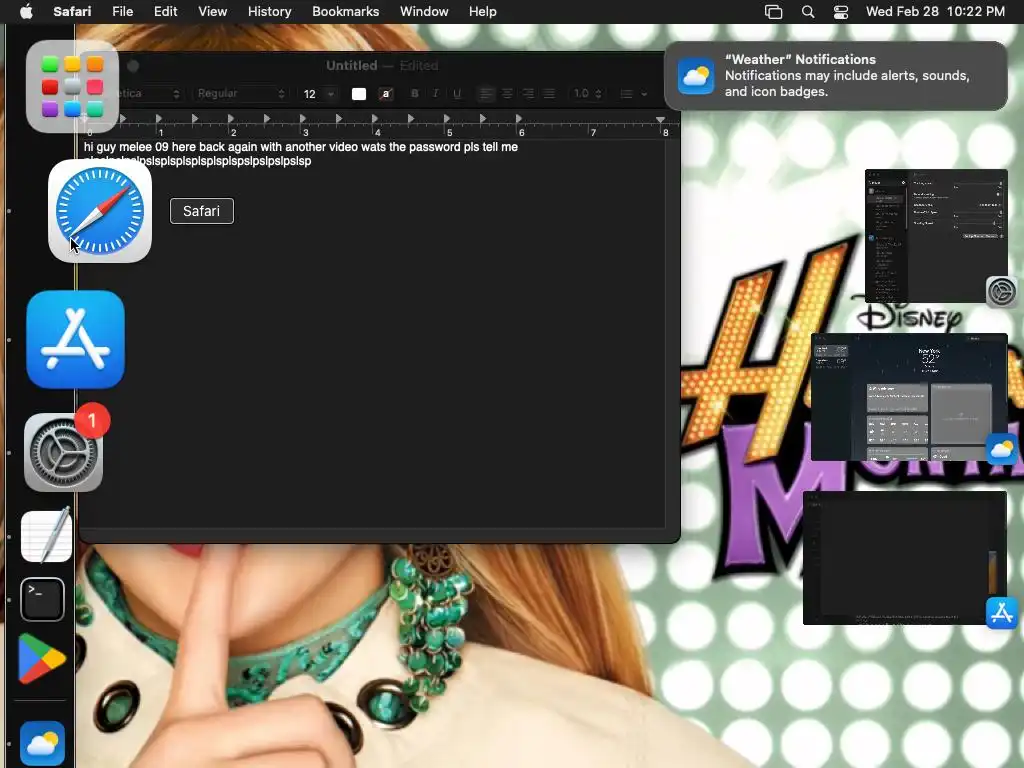Click the Apple menu logo
Screen dimensions: 1024x768
tap(26, 12)
